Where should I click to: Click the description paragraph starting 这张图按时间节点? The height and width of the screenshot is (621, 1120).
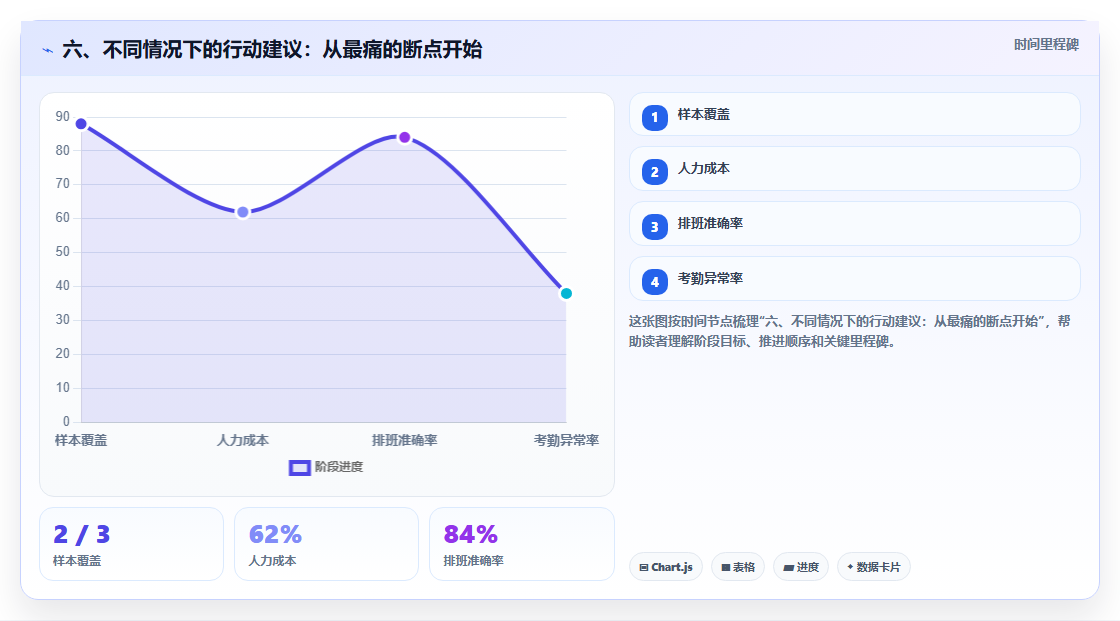pyautogui.click(x=849, y=332)
